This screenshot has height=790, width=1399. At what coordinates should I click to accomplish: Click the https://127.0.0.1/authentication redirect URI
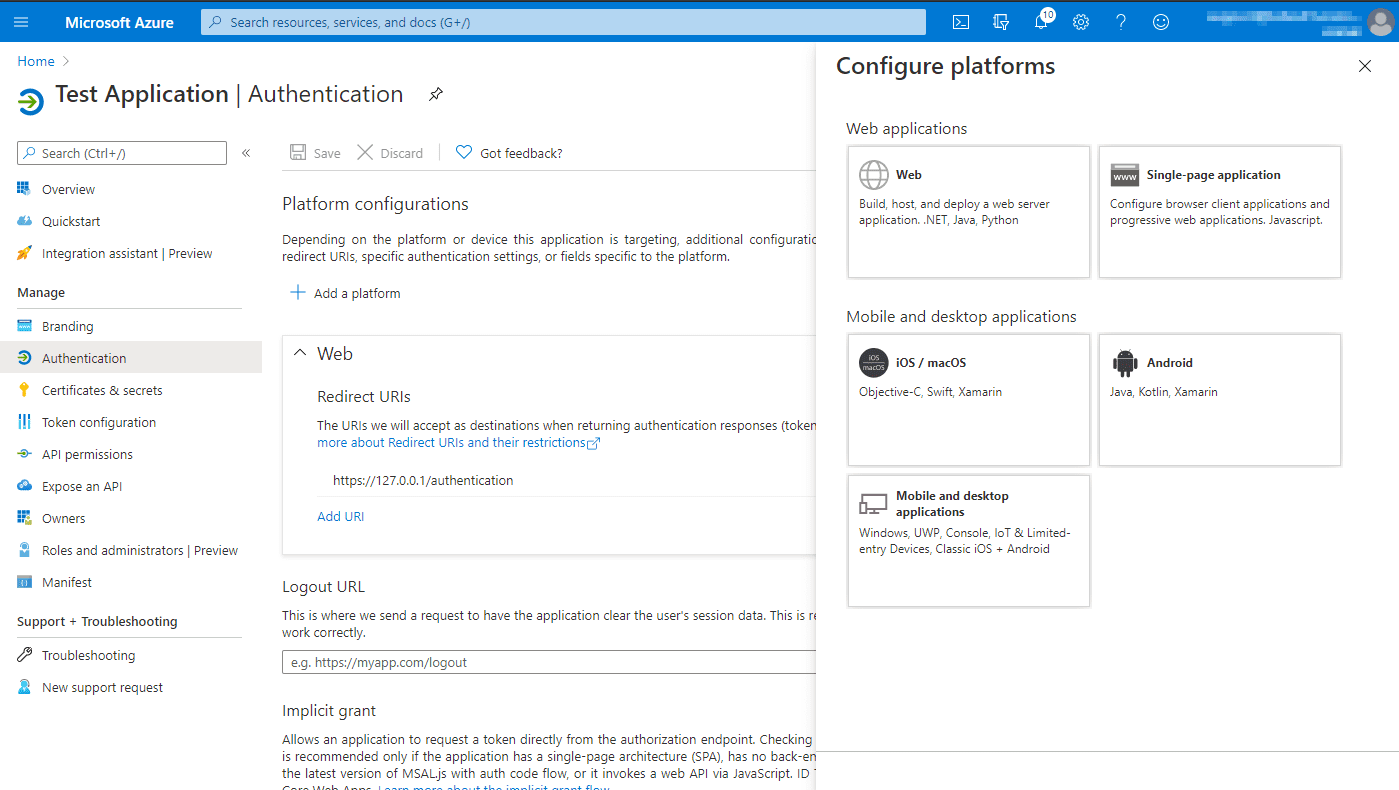pyautogui.click(x=423, y=480)
